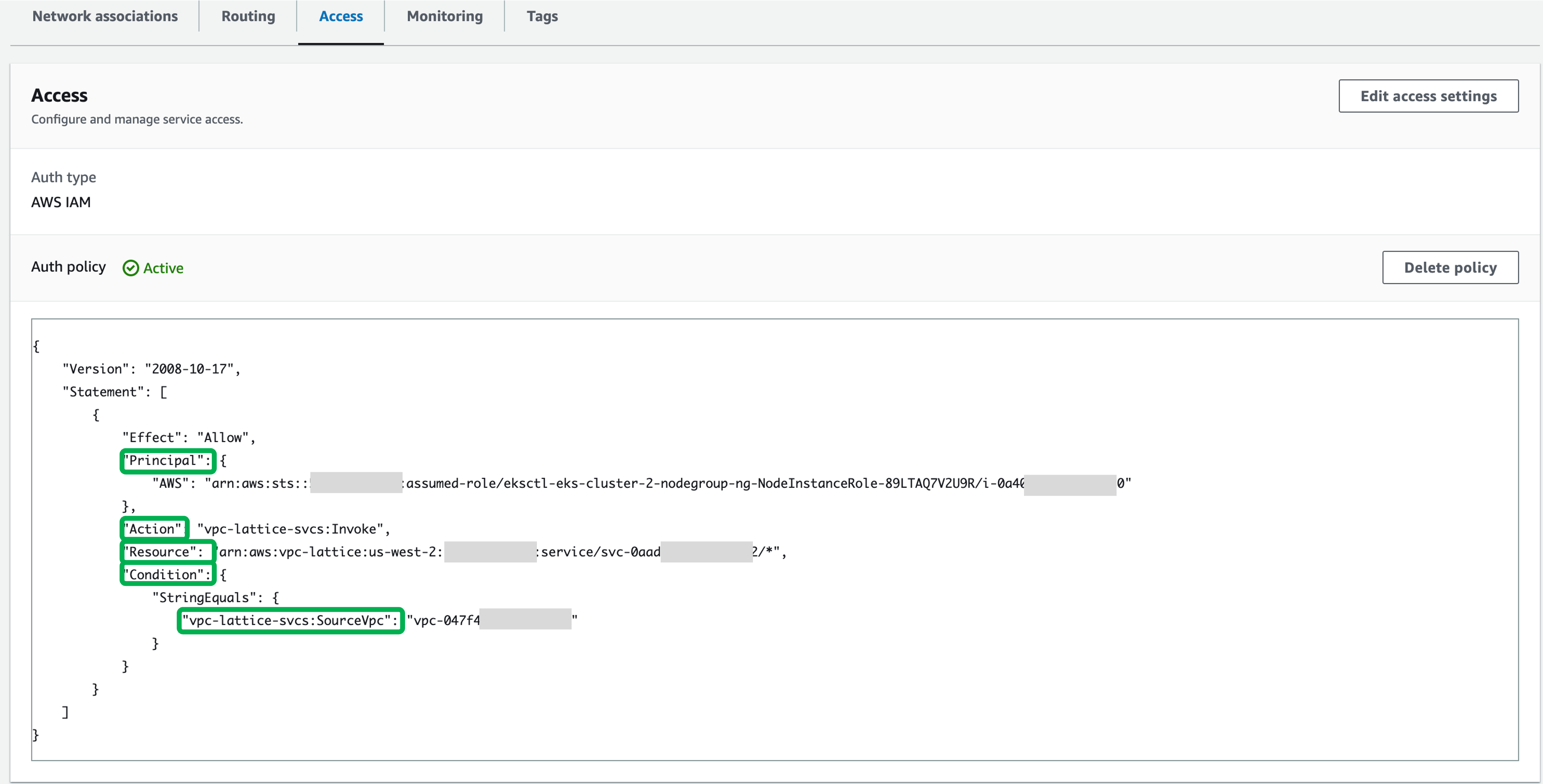The height and width of the screenshot is (784, 1543).
Task: Click the Delete policy button
Action: (1450, 267)
